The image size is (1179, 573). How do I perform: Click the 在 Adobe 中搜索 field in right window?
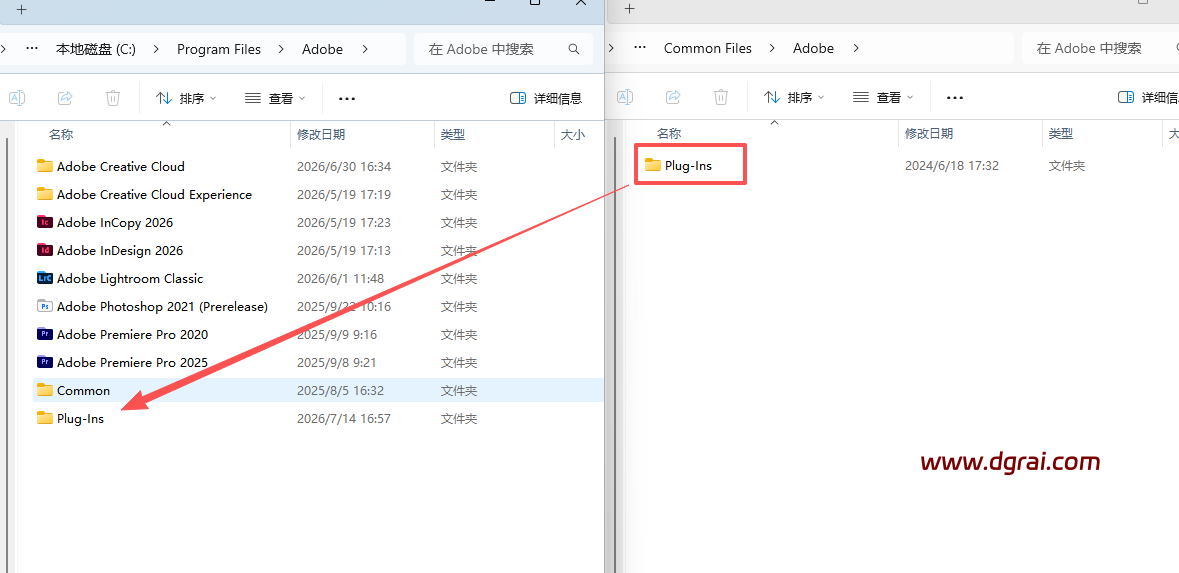1100,48
